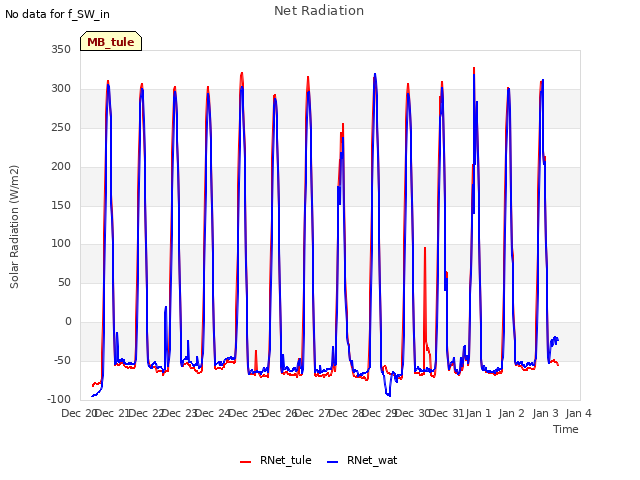640x480 pixels.
Task: Click the -100 y-axis tick label
Action: point(59,399)
